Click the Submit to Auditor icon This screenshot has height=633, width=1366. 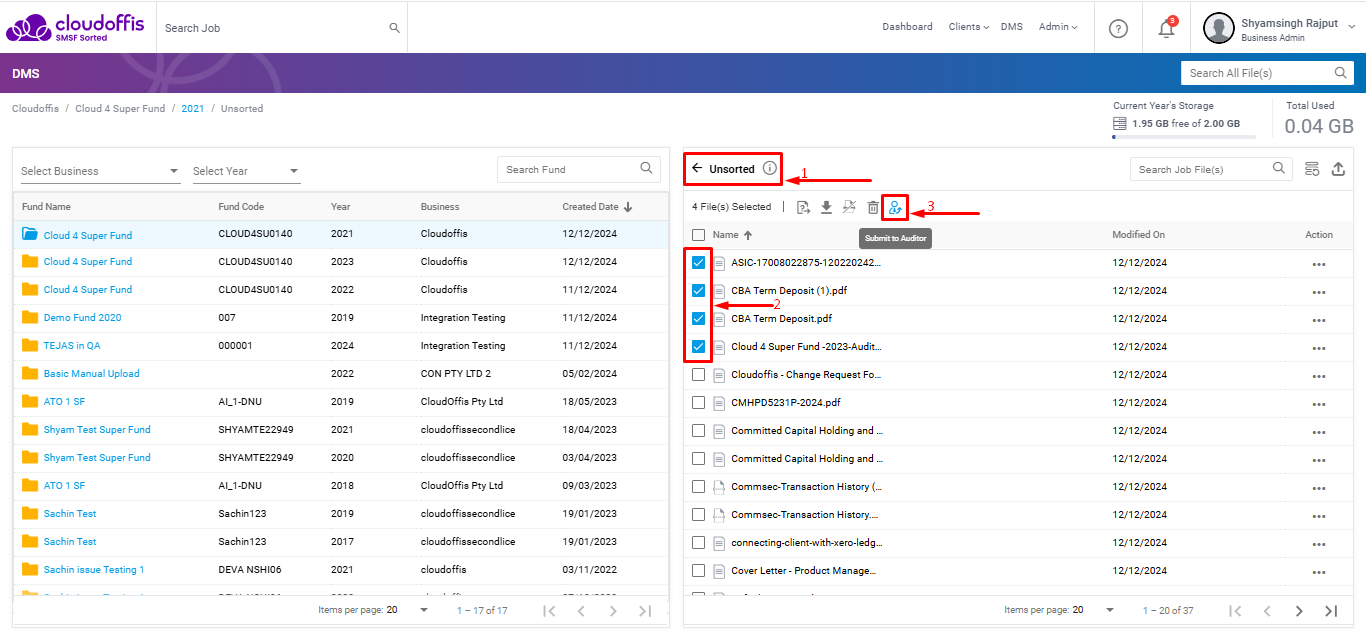pyautogui.click(x=895, y=207)
